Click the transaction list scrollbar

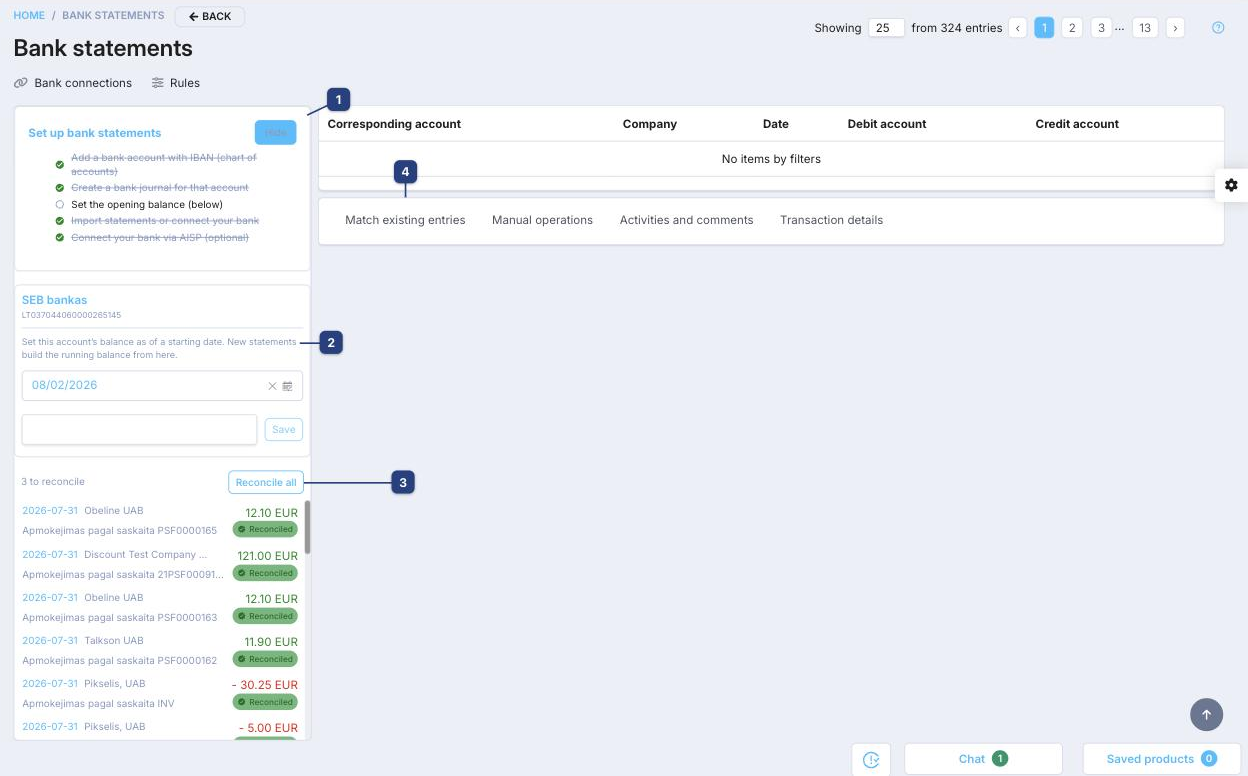pyautogui.click(x=308, y=527)
